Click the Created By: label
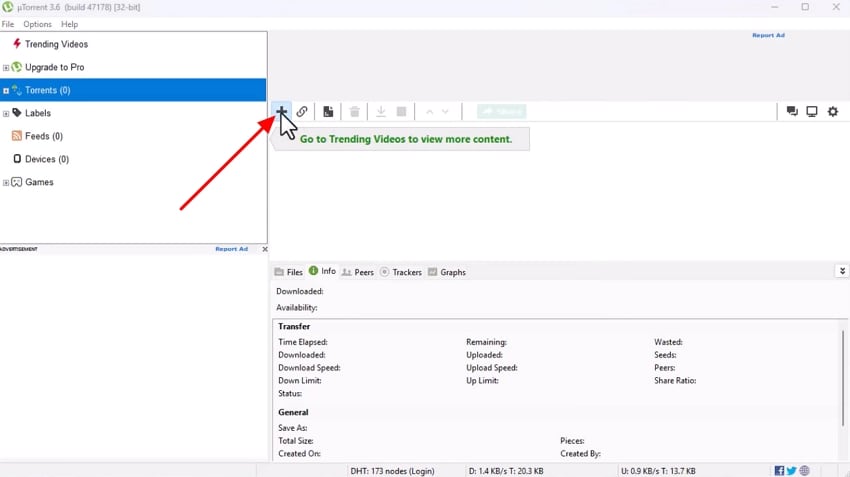This screenshot has height=477, width=850. pos(580,454)
